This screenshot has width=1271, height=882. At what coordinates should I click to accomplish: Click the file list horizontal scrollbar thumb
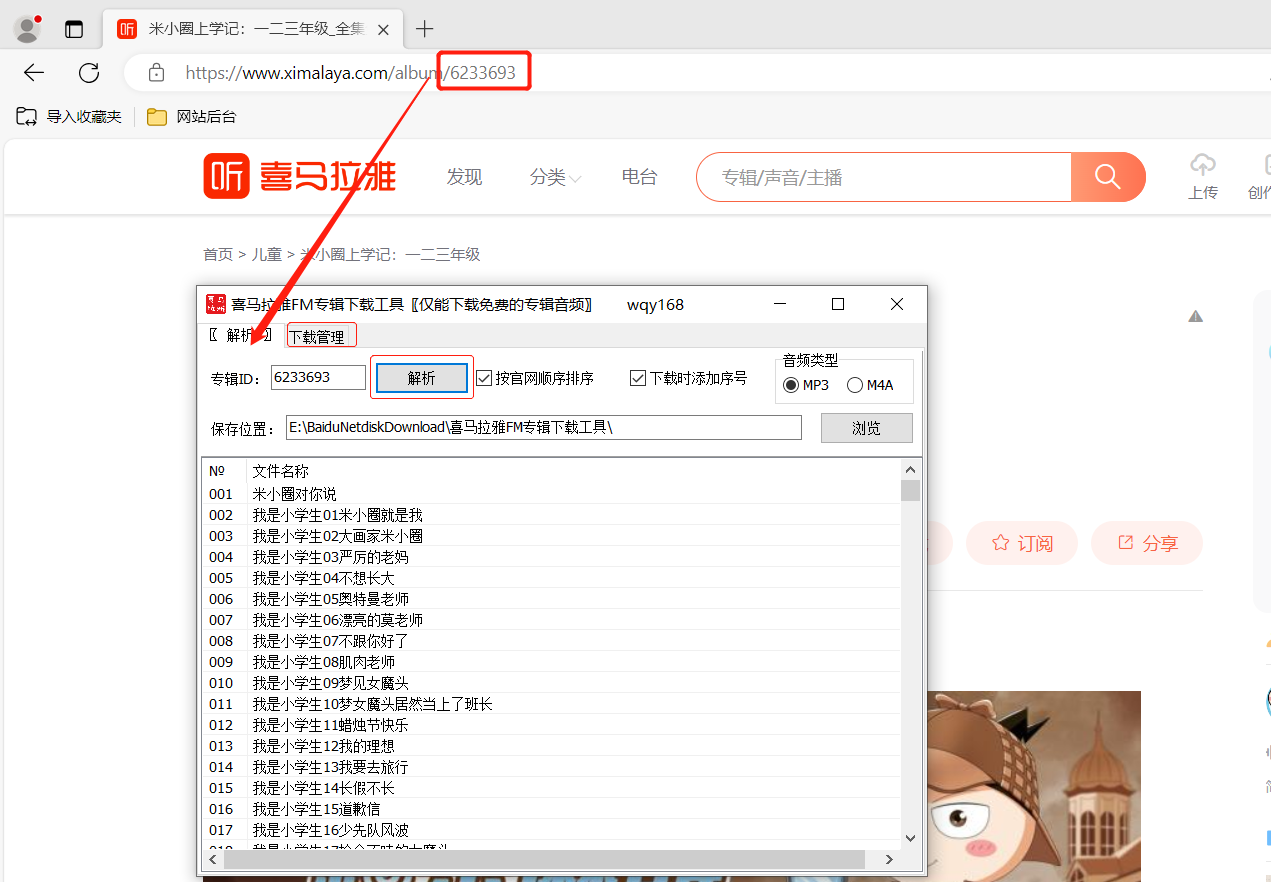click(544, 859)
